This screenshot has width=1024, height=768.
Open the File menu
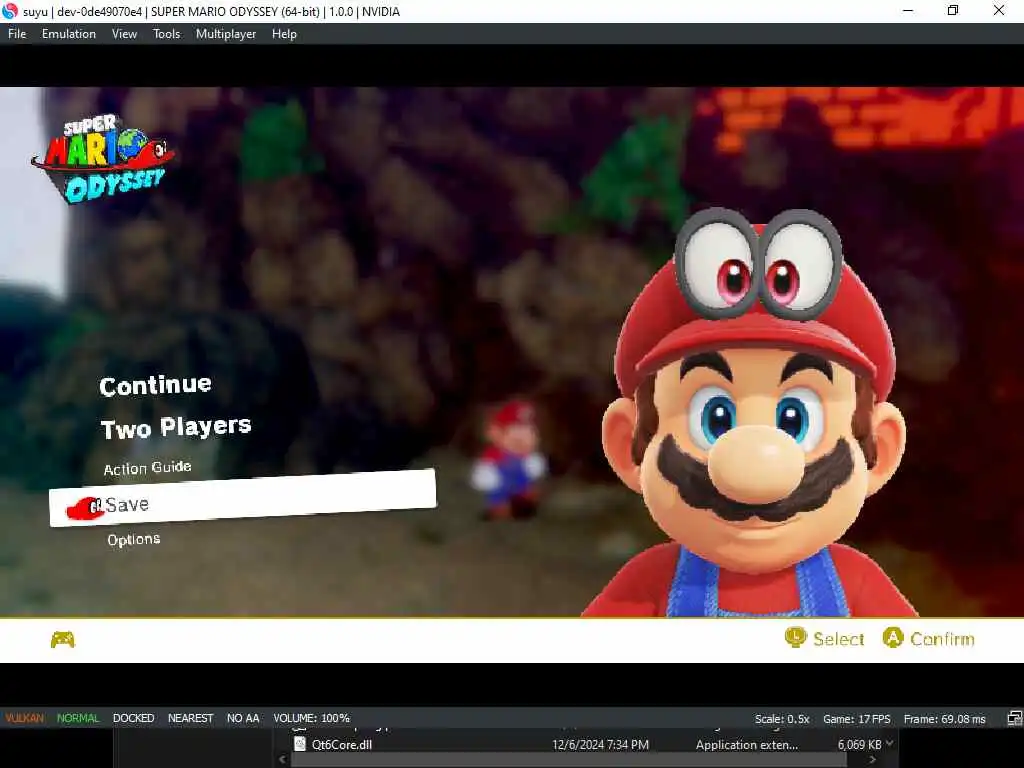click(17, 34)
